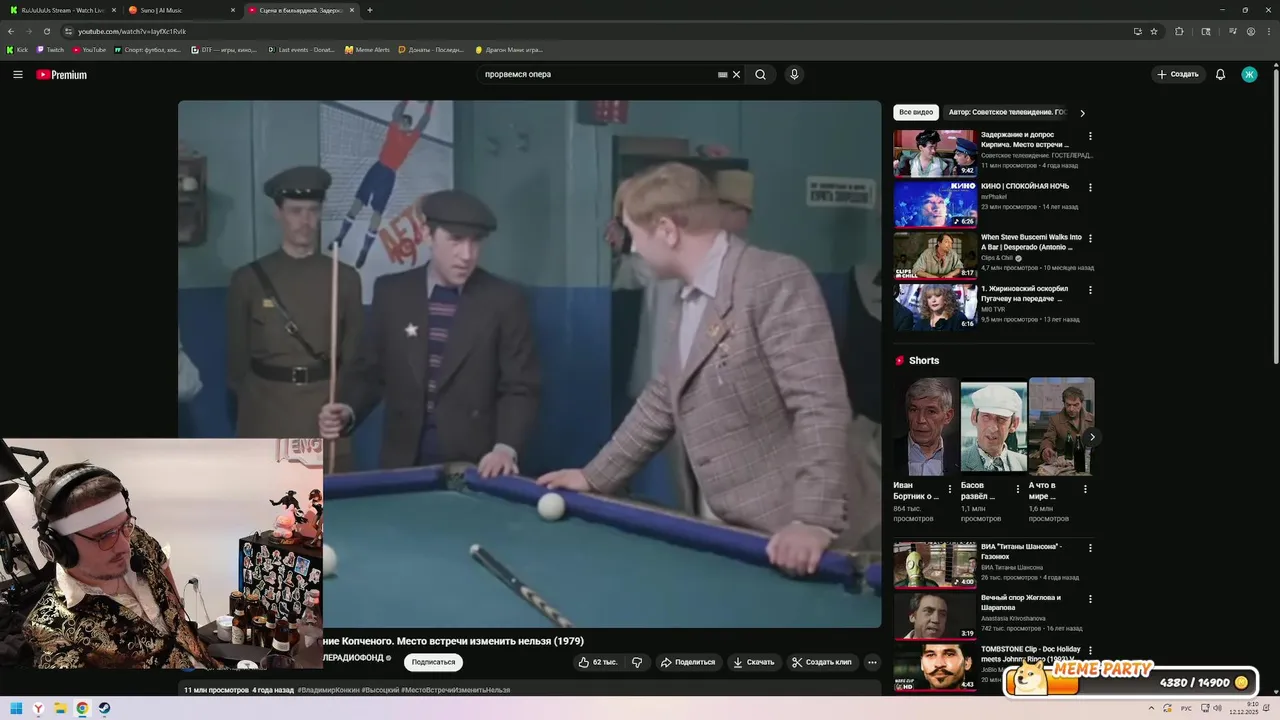
Task: Open browser extensions puzzle icon
Action: point(1179,31)
